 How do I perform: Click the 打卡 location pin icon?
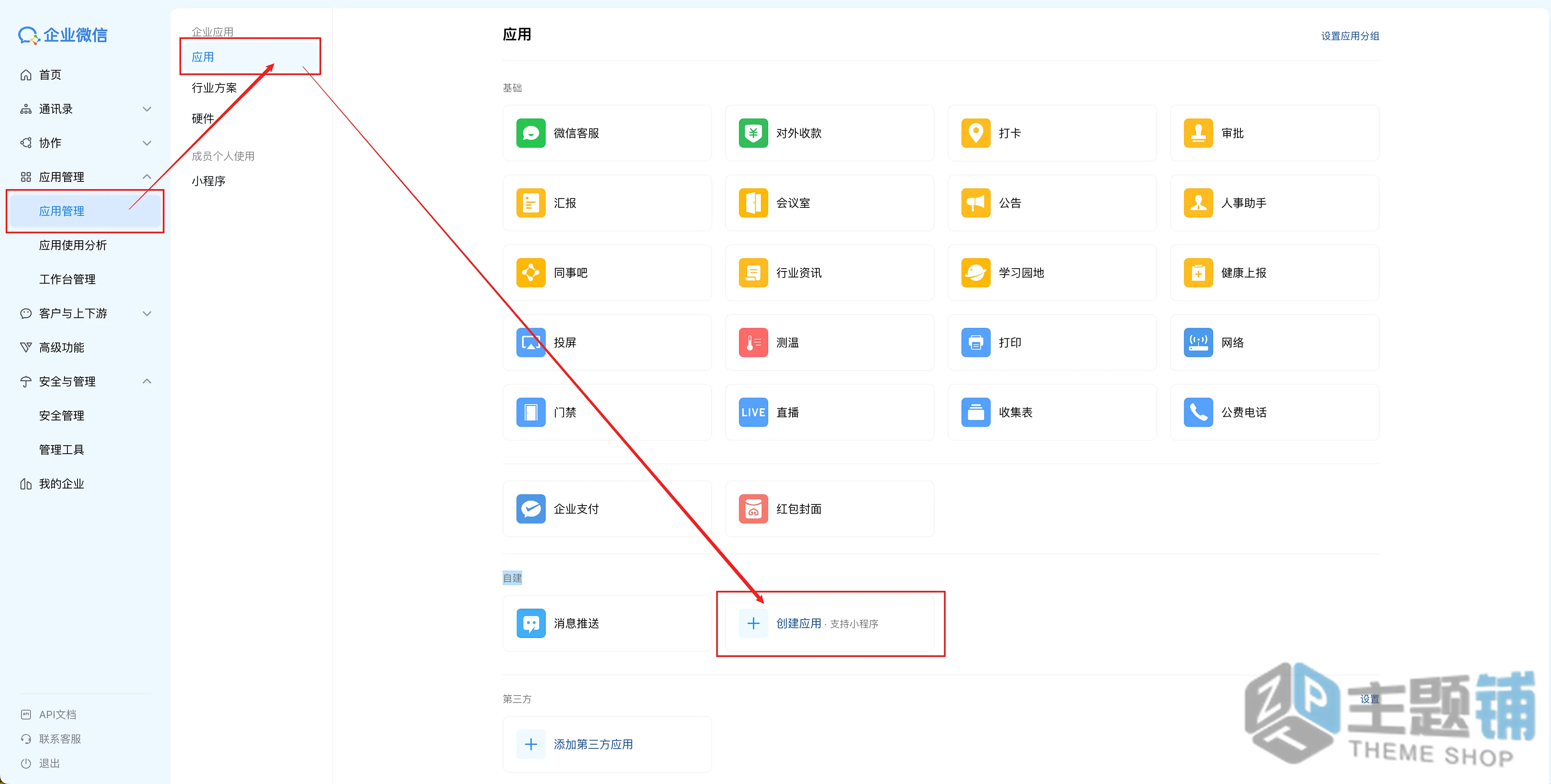pyautogui.click(x=975, y=133)
